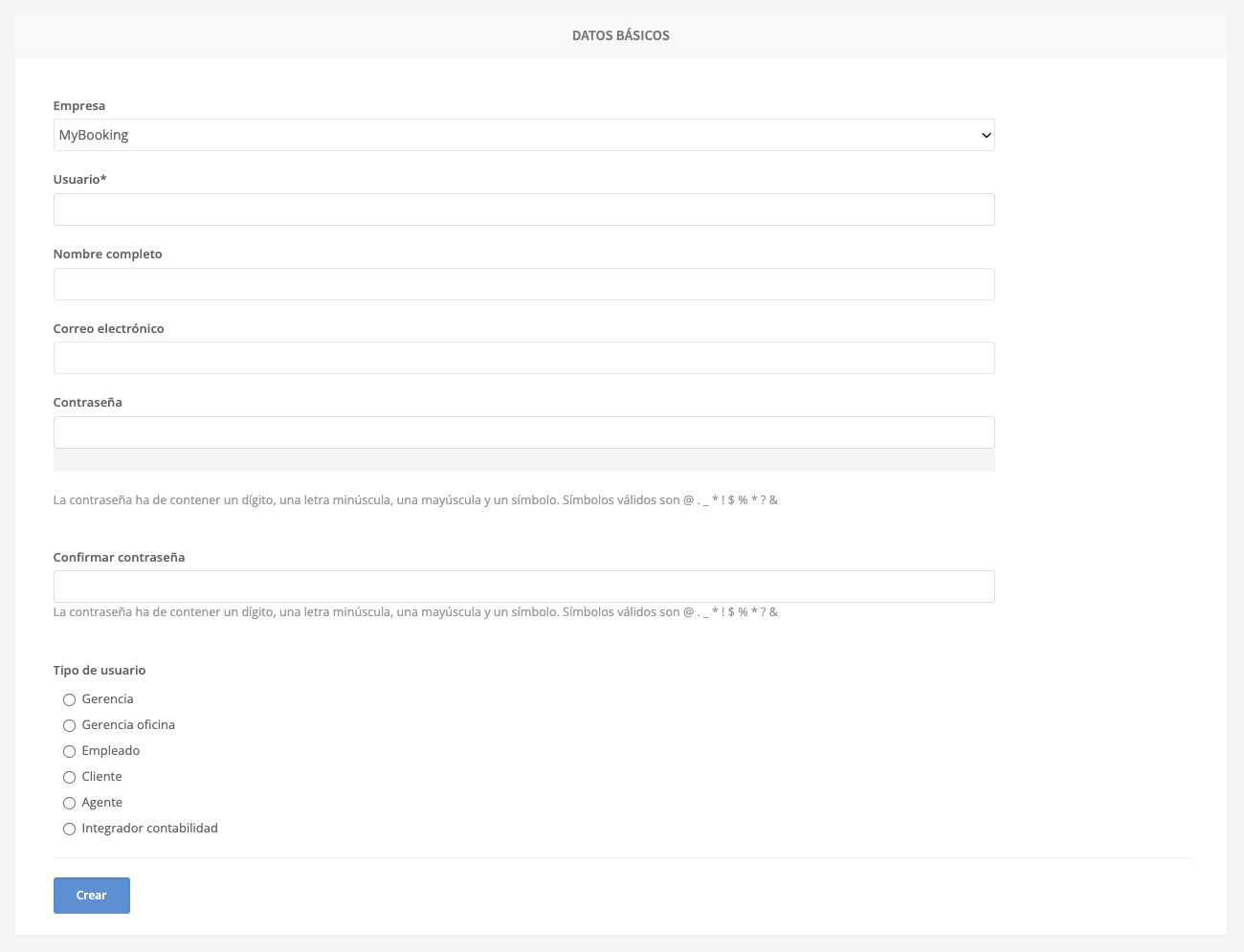Pick the Integrador contabilidad radio option
Image resolution: width=1244 pixels, height=952 pixels.
point(69,829)
